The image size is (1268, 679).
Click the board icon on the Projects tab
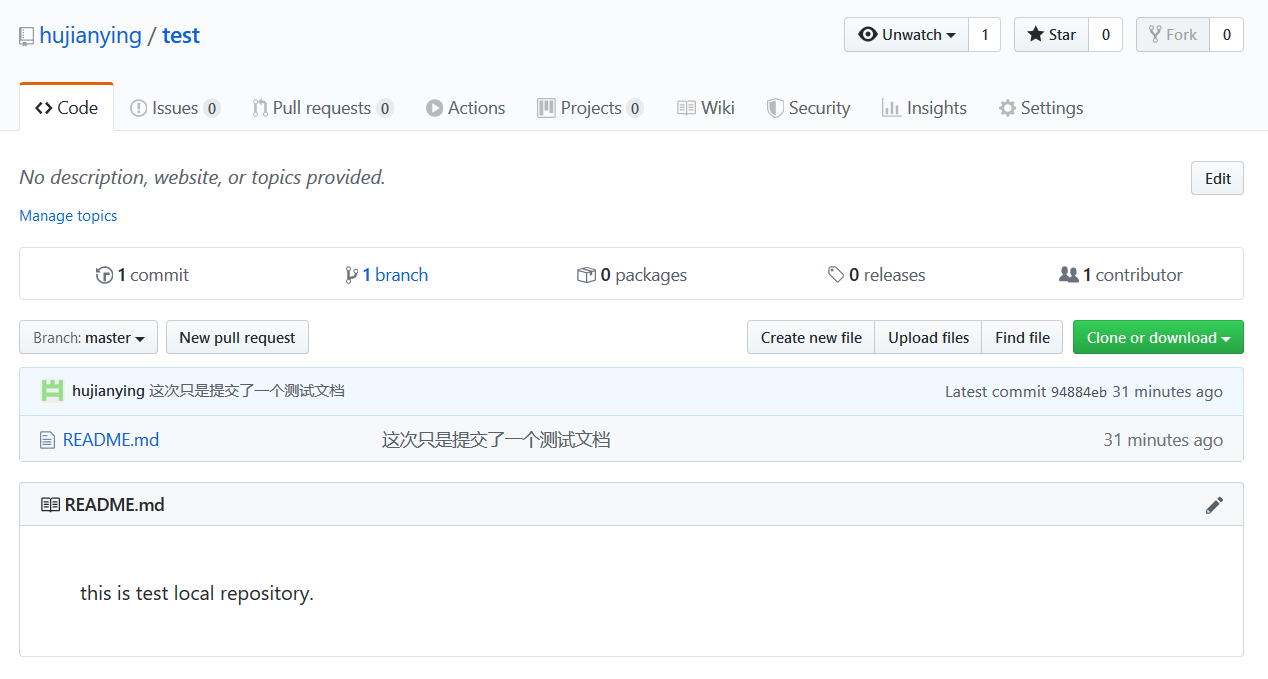[546, 108]
